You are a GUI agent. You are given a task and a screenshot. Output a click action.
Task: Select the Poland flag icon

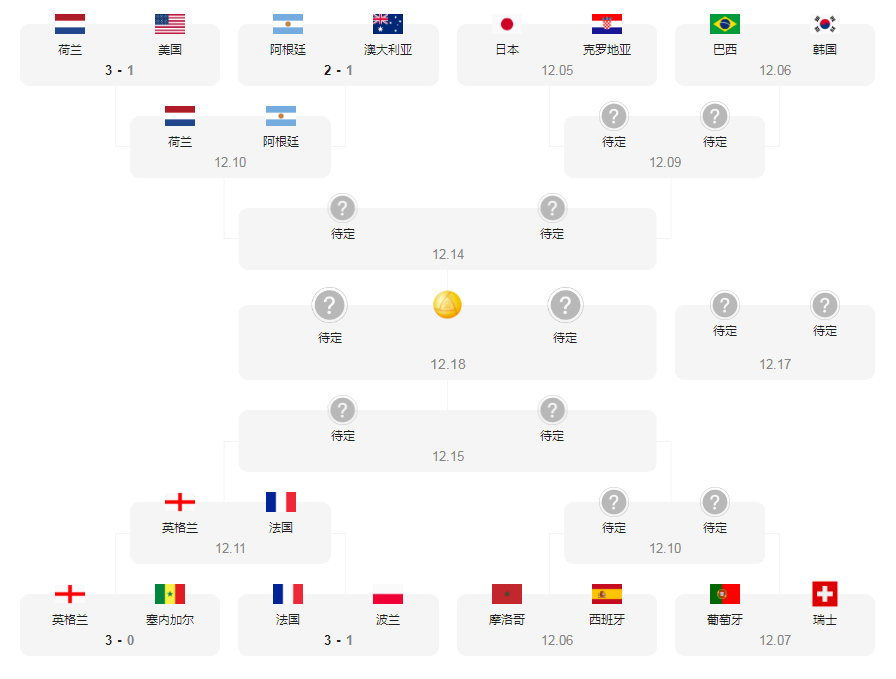(x=388, y=594)
